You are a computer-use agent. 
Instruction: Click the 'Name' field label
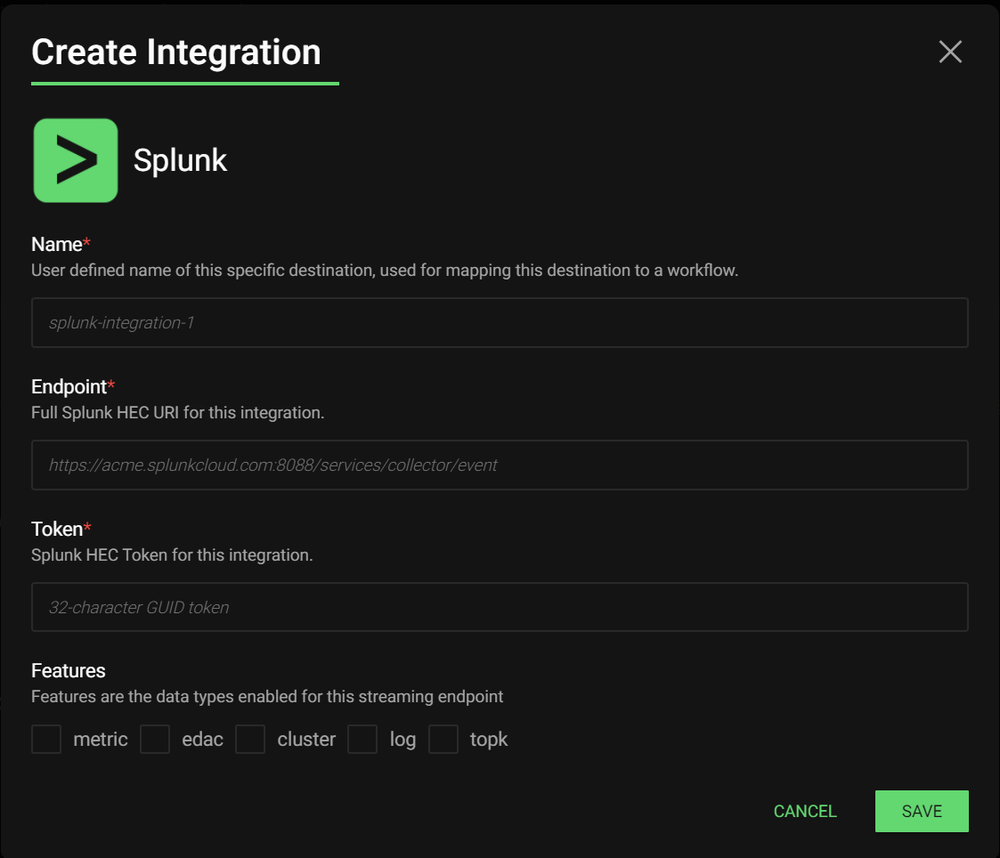point(57,244)
